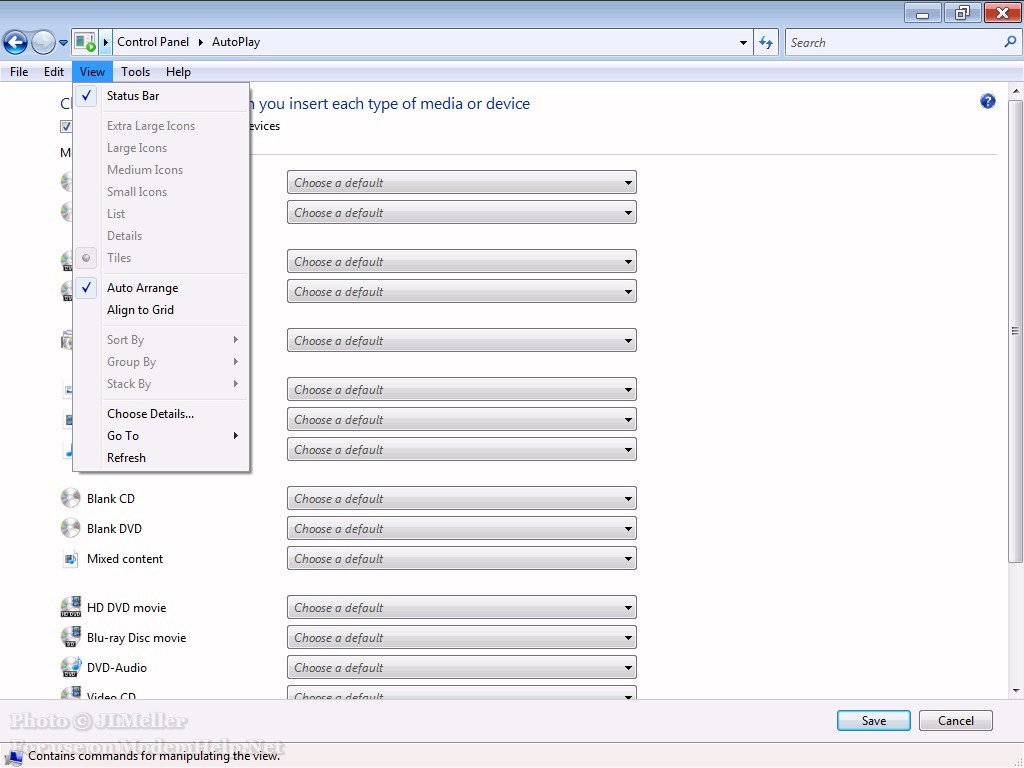The height and width of the screenshot is (768, 1024).
Task: Click the Search input box
Action: pyautogui.click(x=895, y=42)
